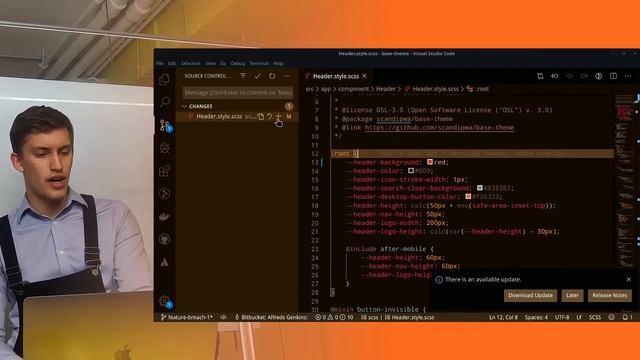The width and height of the screenshot is (640, 360).
Task: Click 'Bitbucket: Alfreds Genkins' status bar entry
Action: (271, 317)
